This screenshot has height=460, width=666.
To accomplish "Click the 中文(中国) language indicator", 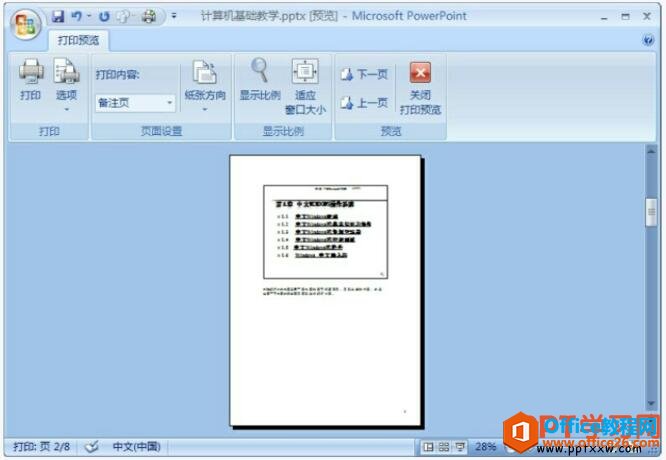I will click(136, 447).
